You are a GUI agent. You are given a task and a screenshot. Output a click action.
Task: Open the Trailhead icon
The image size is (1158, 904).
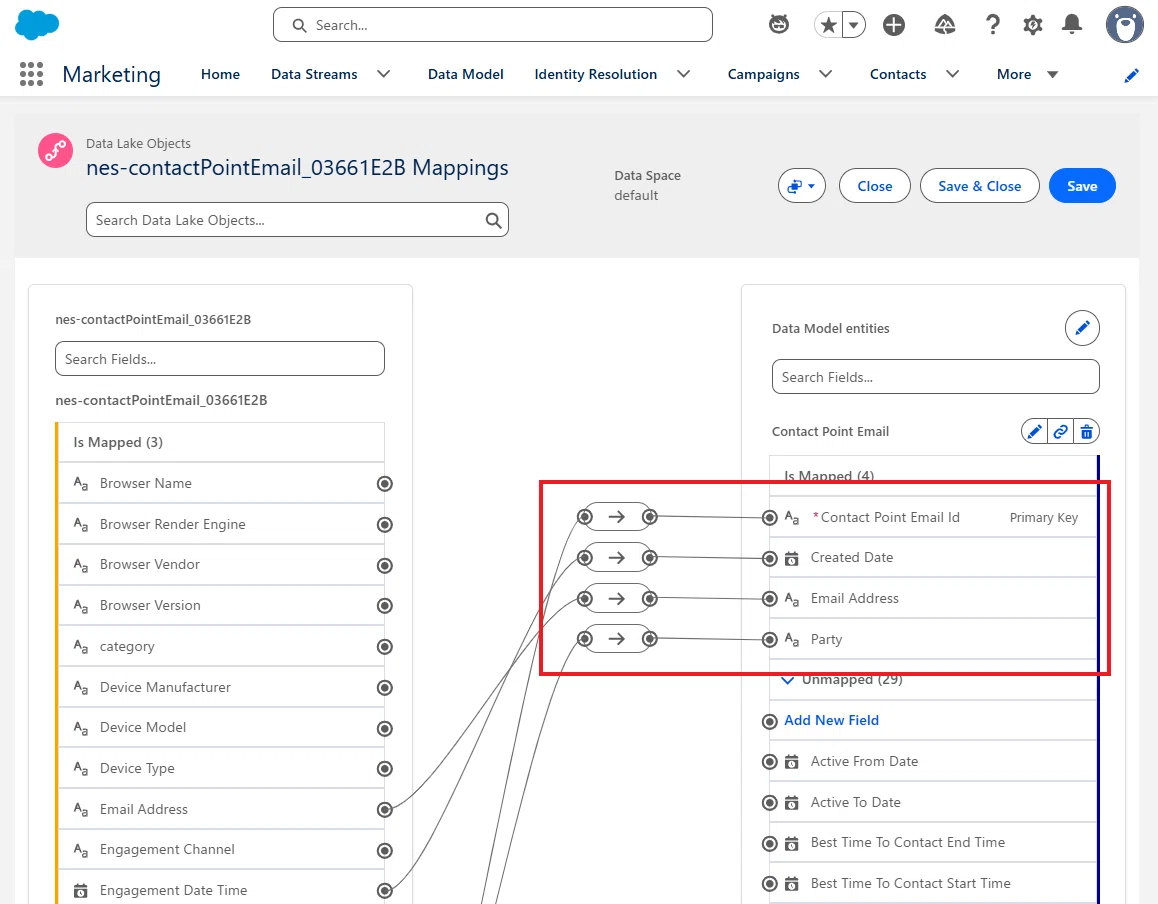tap(945, 25)
